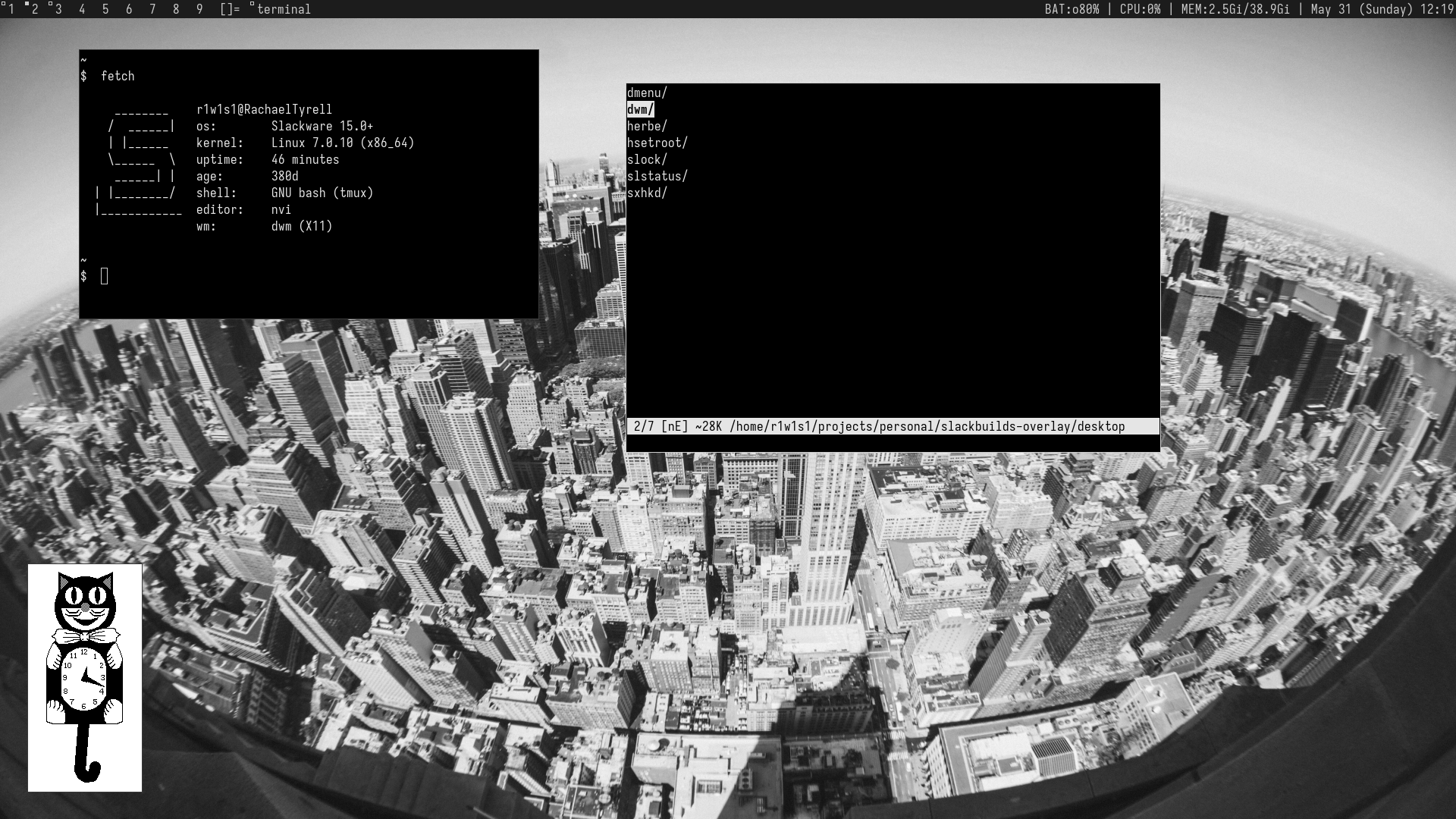Click the []= layout symbol in bar
Image resolution: width=1456 pixels, height=819 pixels.
point(229,9)
